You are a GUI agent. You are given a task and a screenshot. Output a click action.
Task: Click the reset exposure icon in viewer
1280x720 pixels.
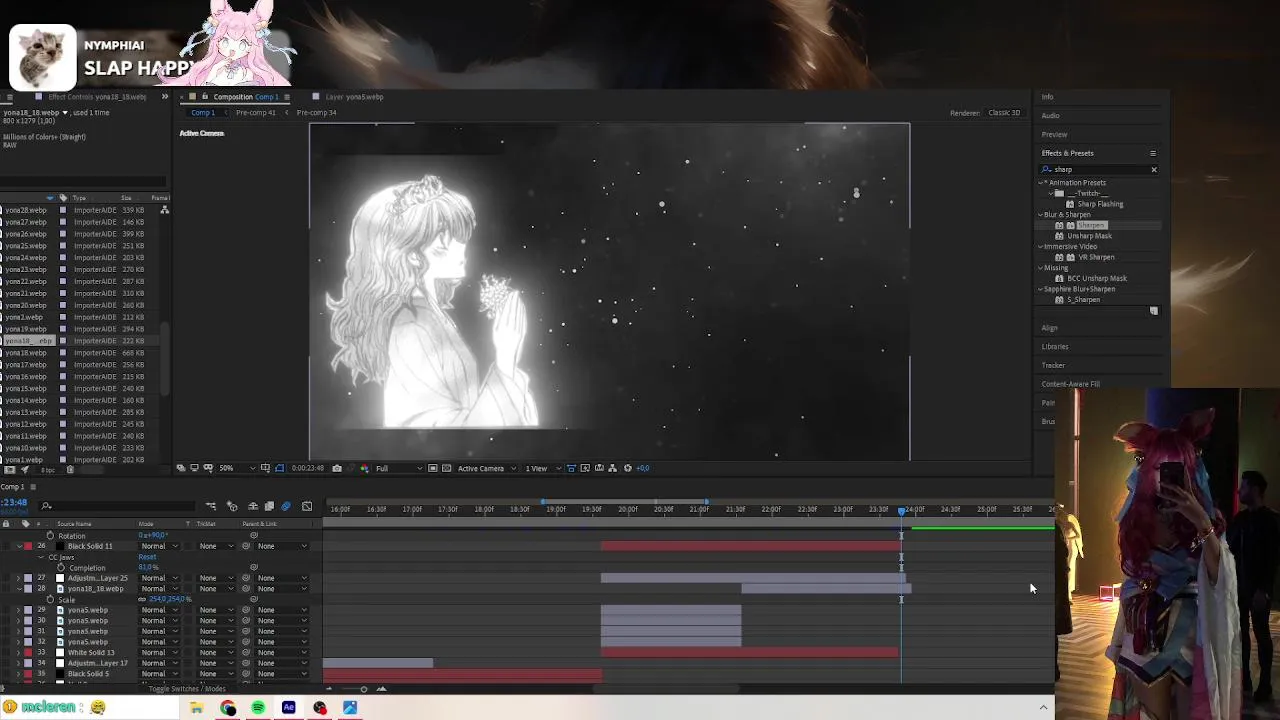pyautogui.click(x=628, y=468)
